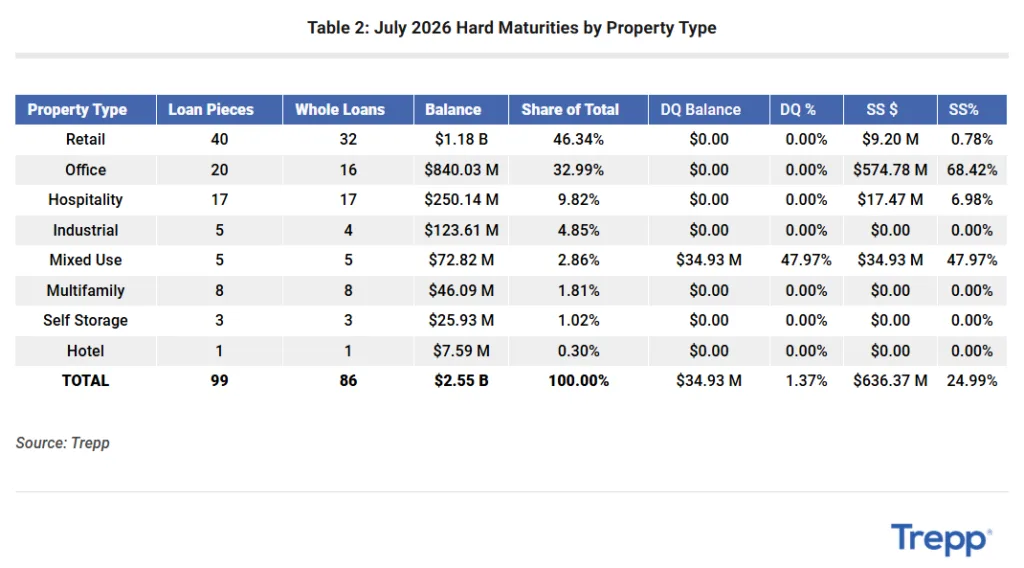Select the 'TOTAL' row label
1024x568 pixels.
[x=86, y=381]
